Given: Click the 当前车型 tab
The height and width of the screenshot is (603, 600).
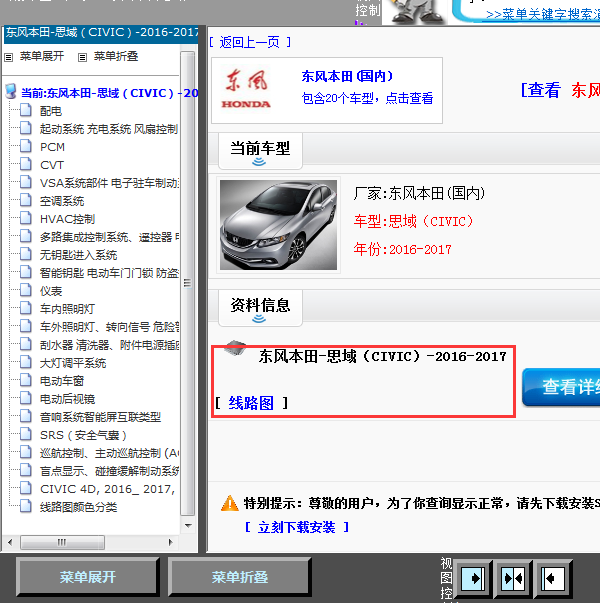Looking at the screenshot, I should point(260,151).
